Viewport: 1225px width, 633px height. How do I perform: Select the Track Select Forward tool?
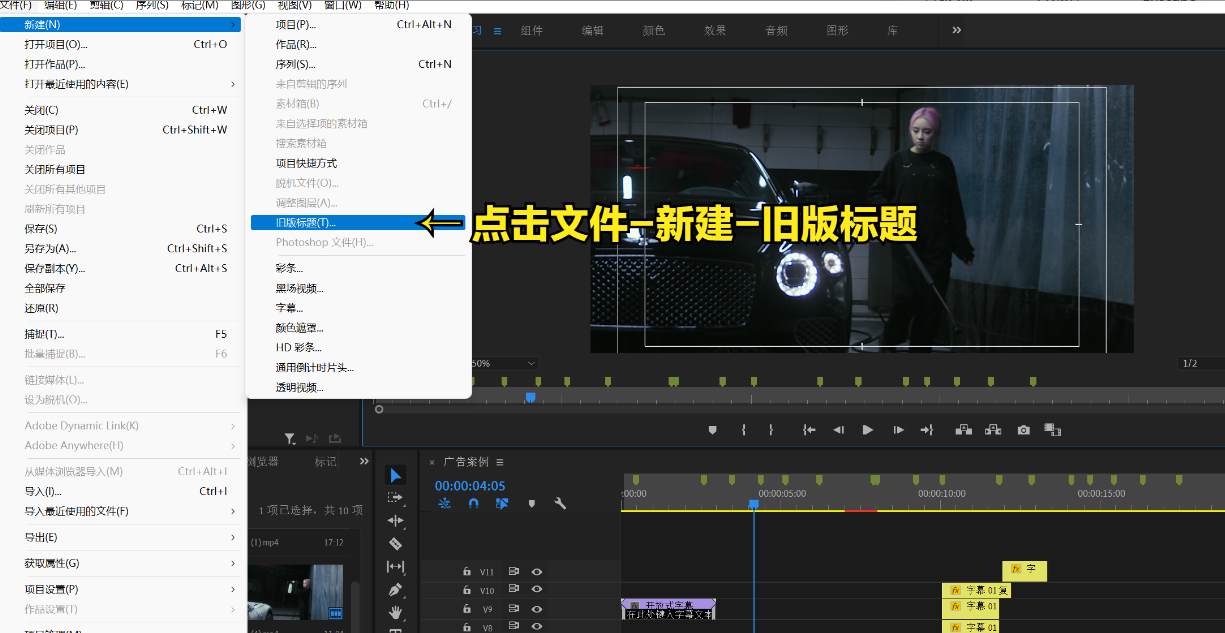point(395,498)
